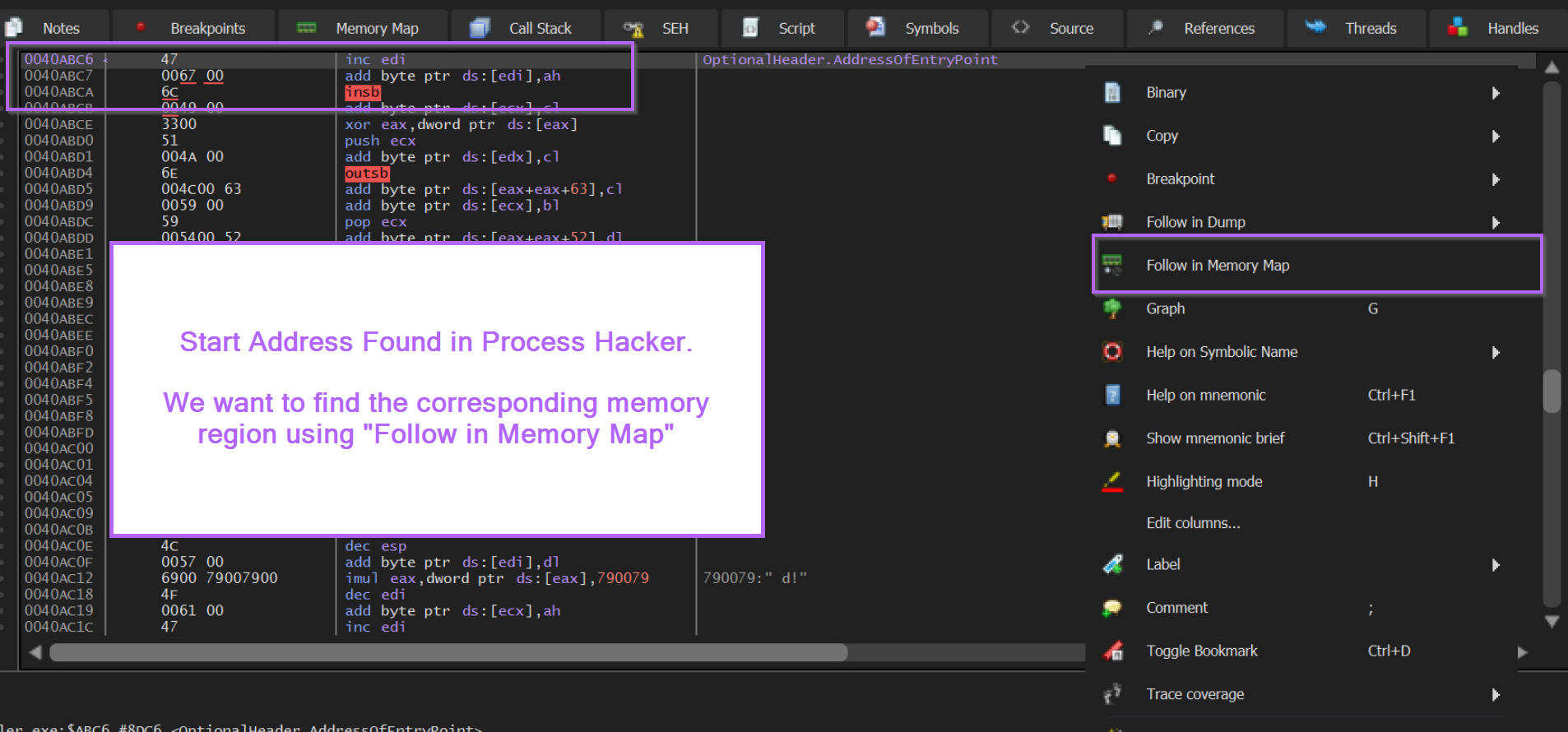Click the Comment bubble icon

tap(1112, 608)
